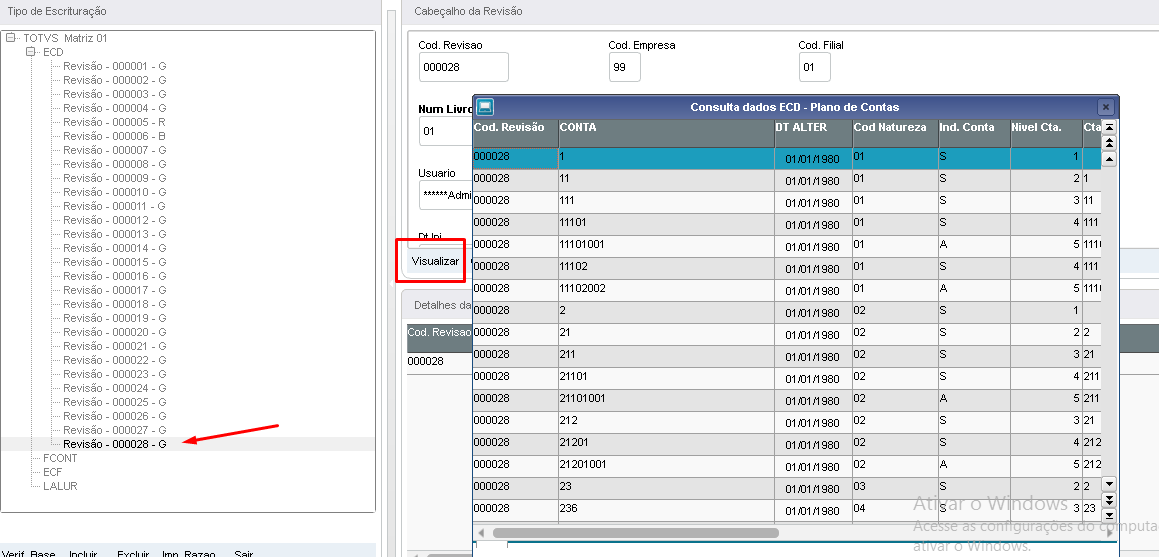
Task: Select Revisão - 000015 - G in tree
Action: point(115,262)
